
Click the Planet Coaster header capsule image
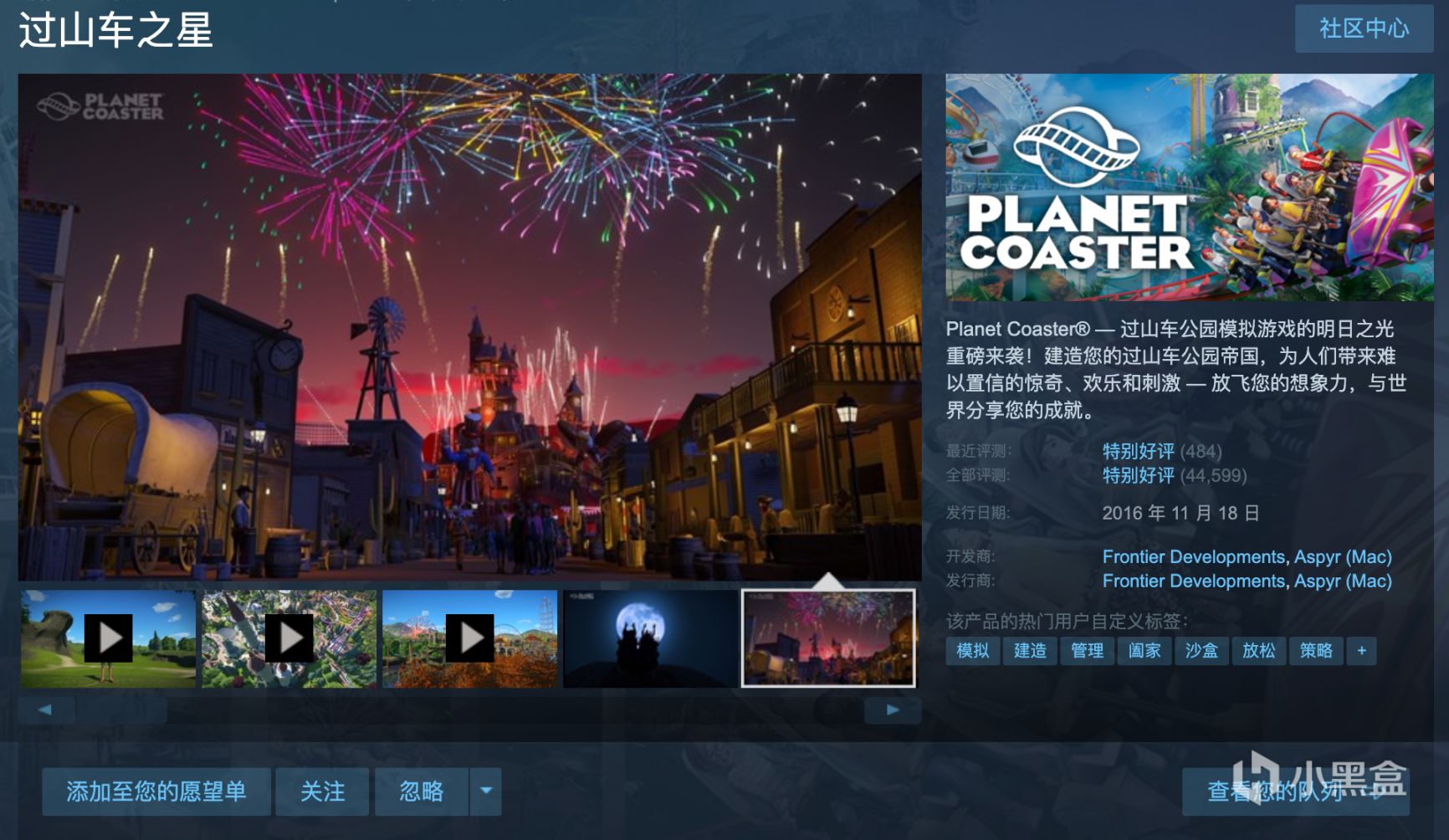1189,187
